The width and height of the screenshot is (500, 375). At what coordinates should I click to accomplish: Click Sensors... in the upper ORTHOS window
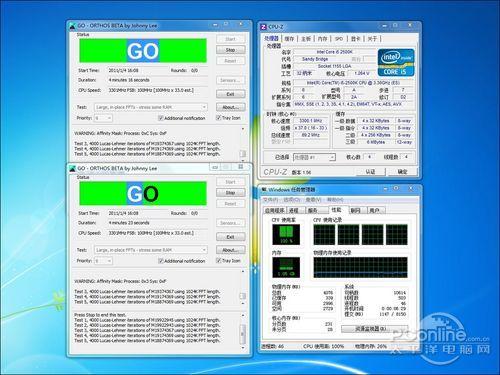coord(230,80)
